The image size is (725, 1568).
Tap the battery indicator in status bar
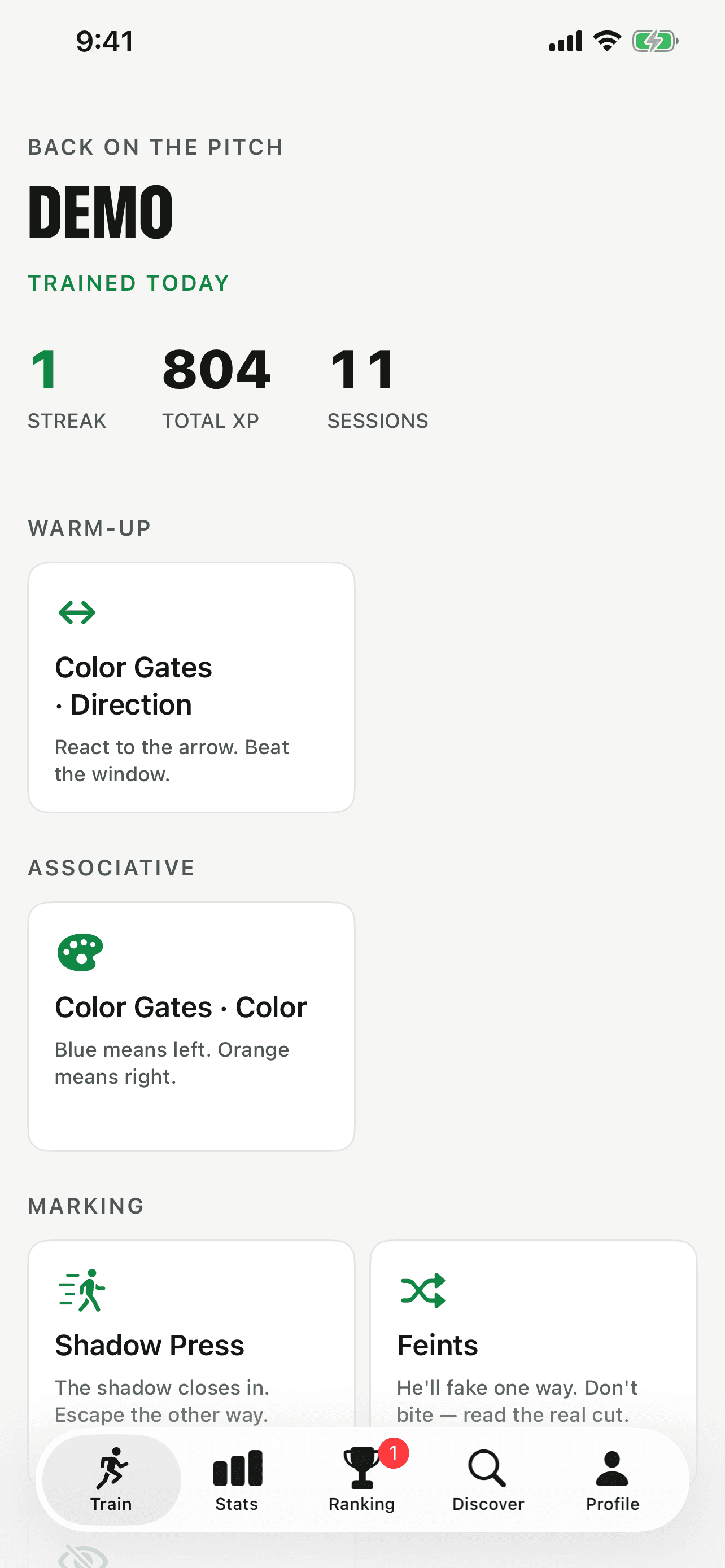click(x=655, y=41)
